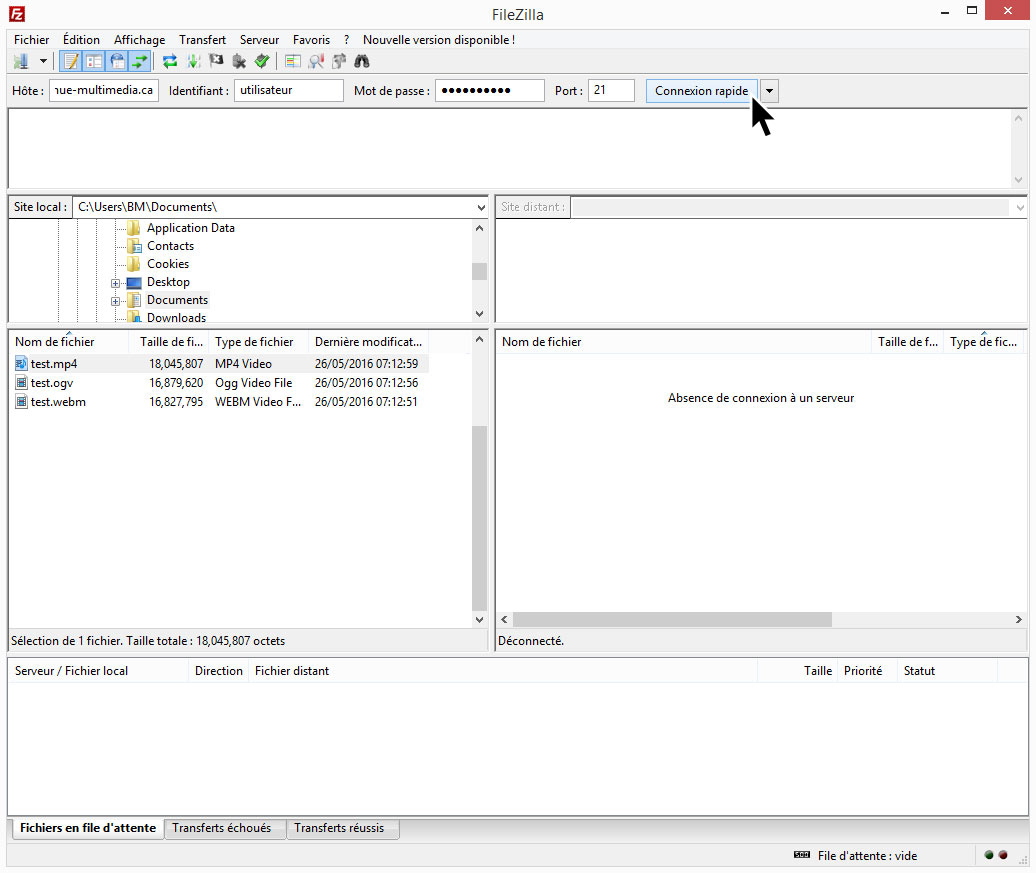Click the process transfer queue icon
1036x873 pixels.
pyautogui.click(x=193, y=62)
